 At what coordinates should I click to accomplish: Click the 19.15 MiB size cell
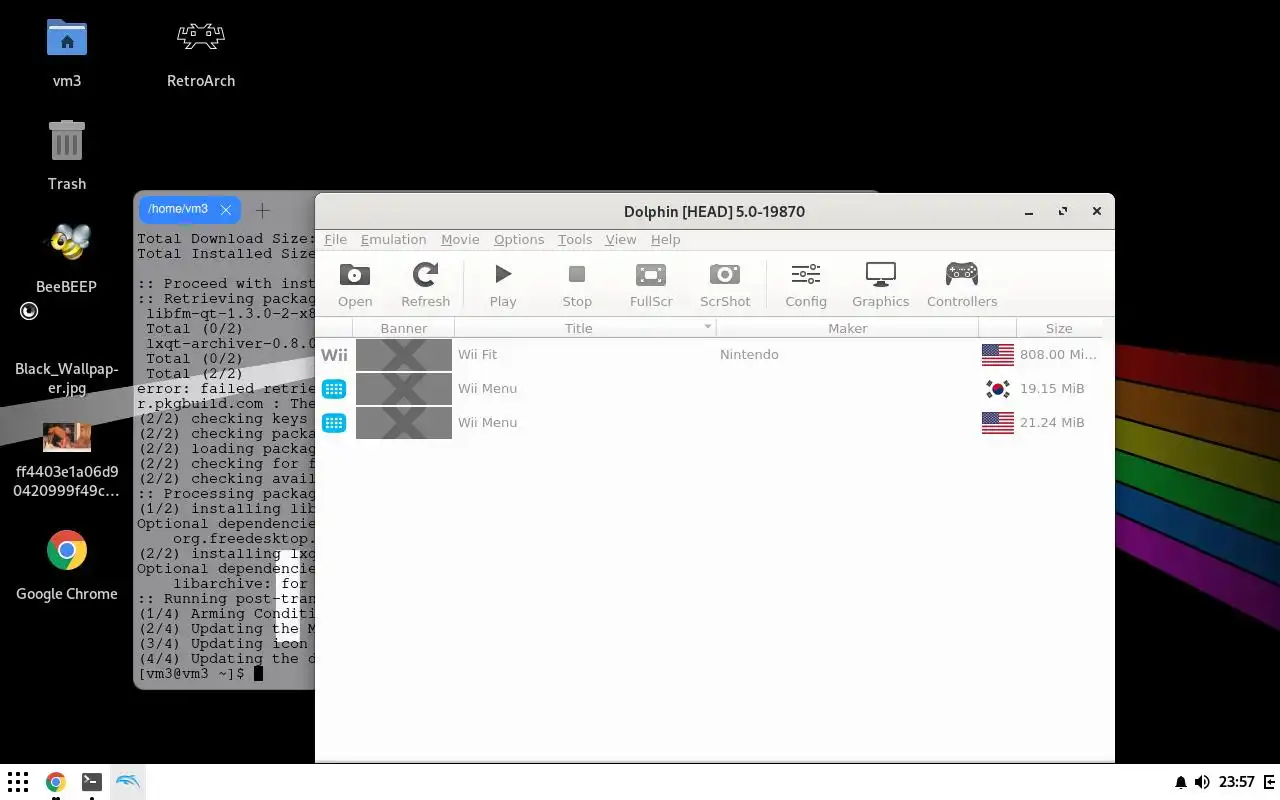pyautogui.click(x=1052, y=389)
